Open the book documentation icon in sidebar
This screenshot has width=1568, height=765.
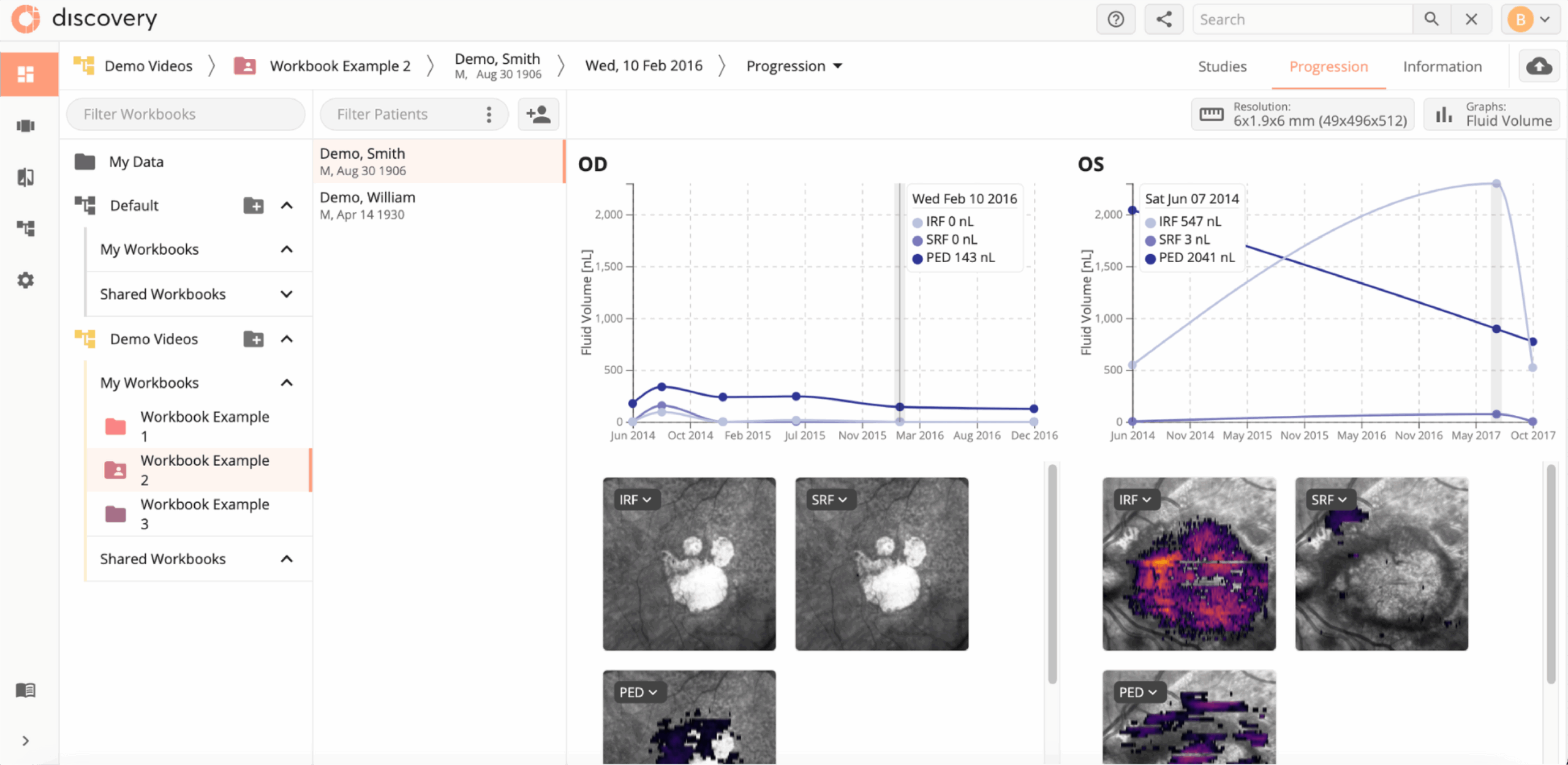(x=25, y=690)
